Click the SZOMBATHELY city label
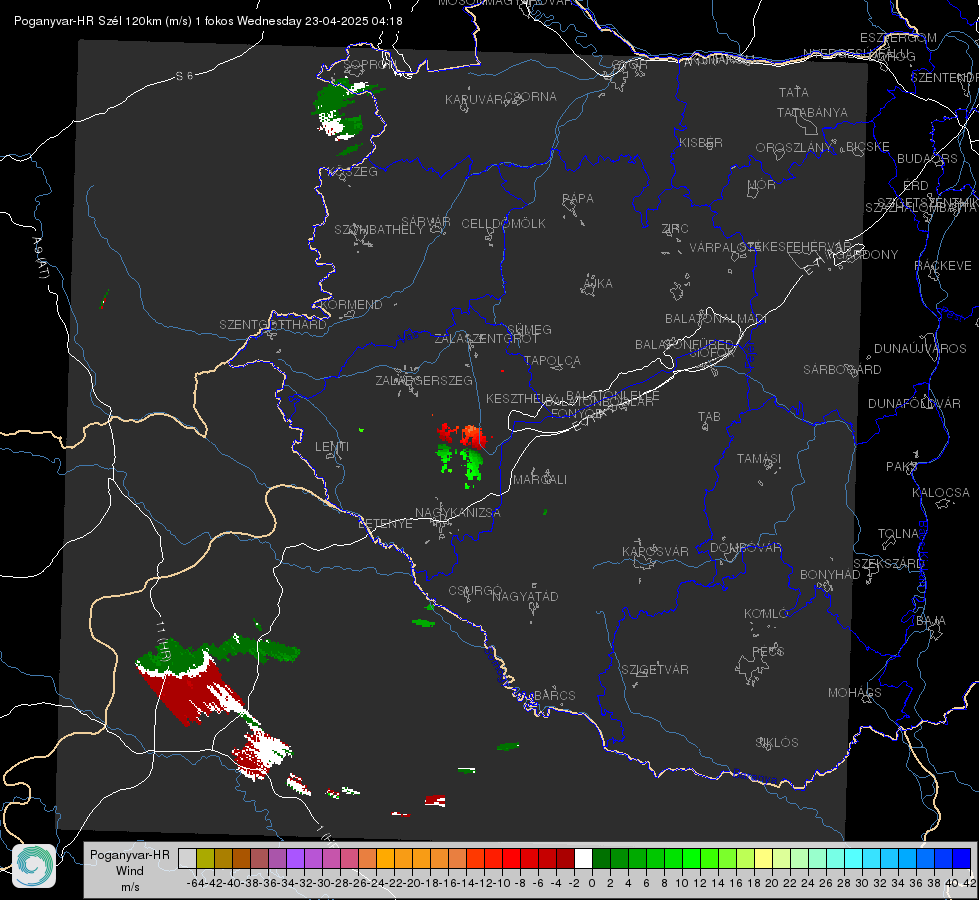The height and width of the screenshot is (900, 979). [x=379, y=230]
